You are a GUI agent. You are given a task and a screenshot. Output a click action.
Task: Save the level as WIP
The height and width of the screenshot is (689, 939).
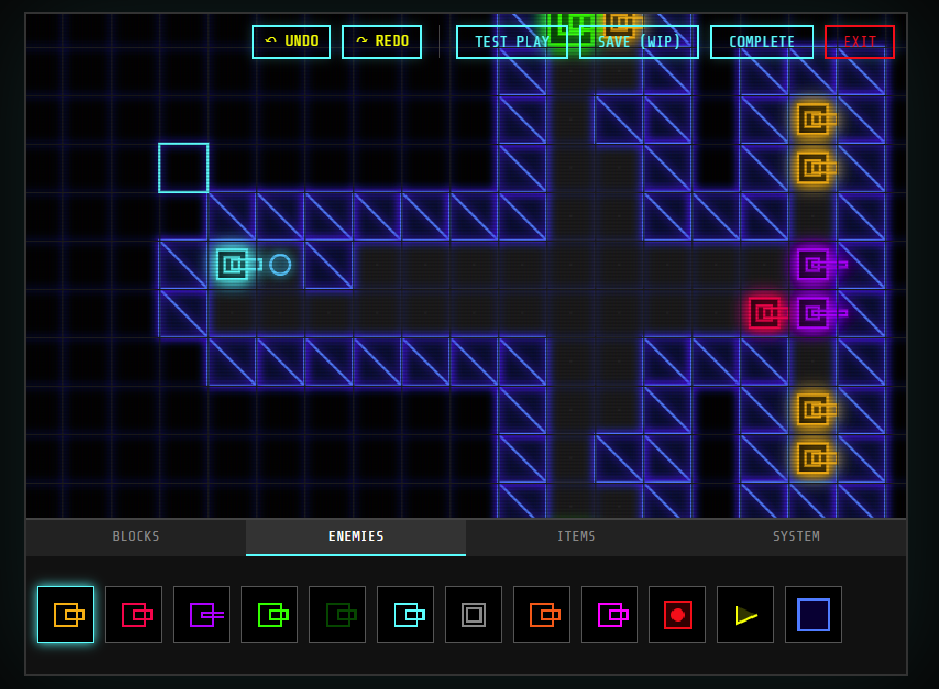click(x=638, y=42)
